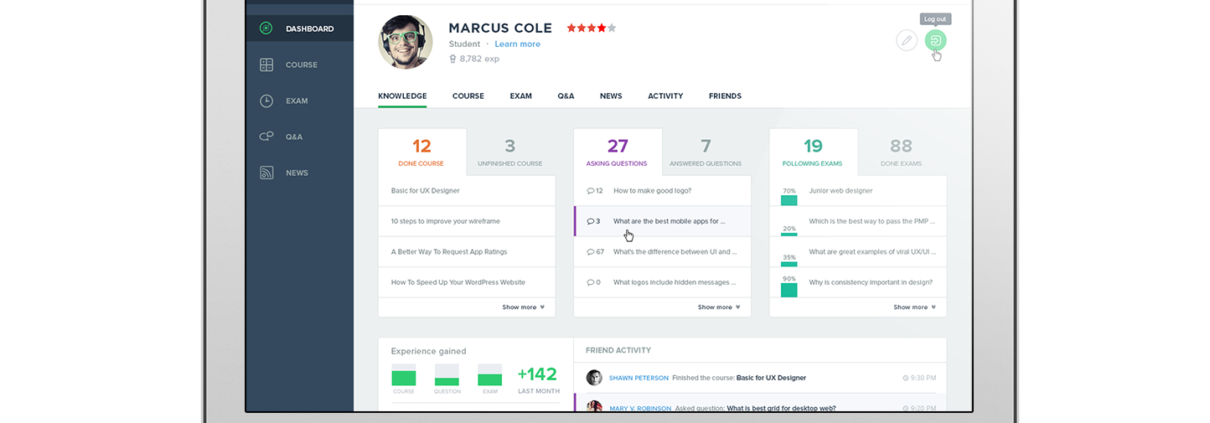Select the Unfinished Course tab
Image resolution: width=1210 pixels, height=423 pixels.
coord(510,153)
